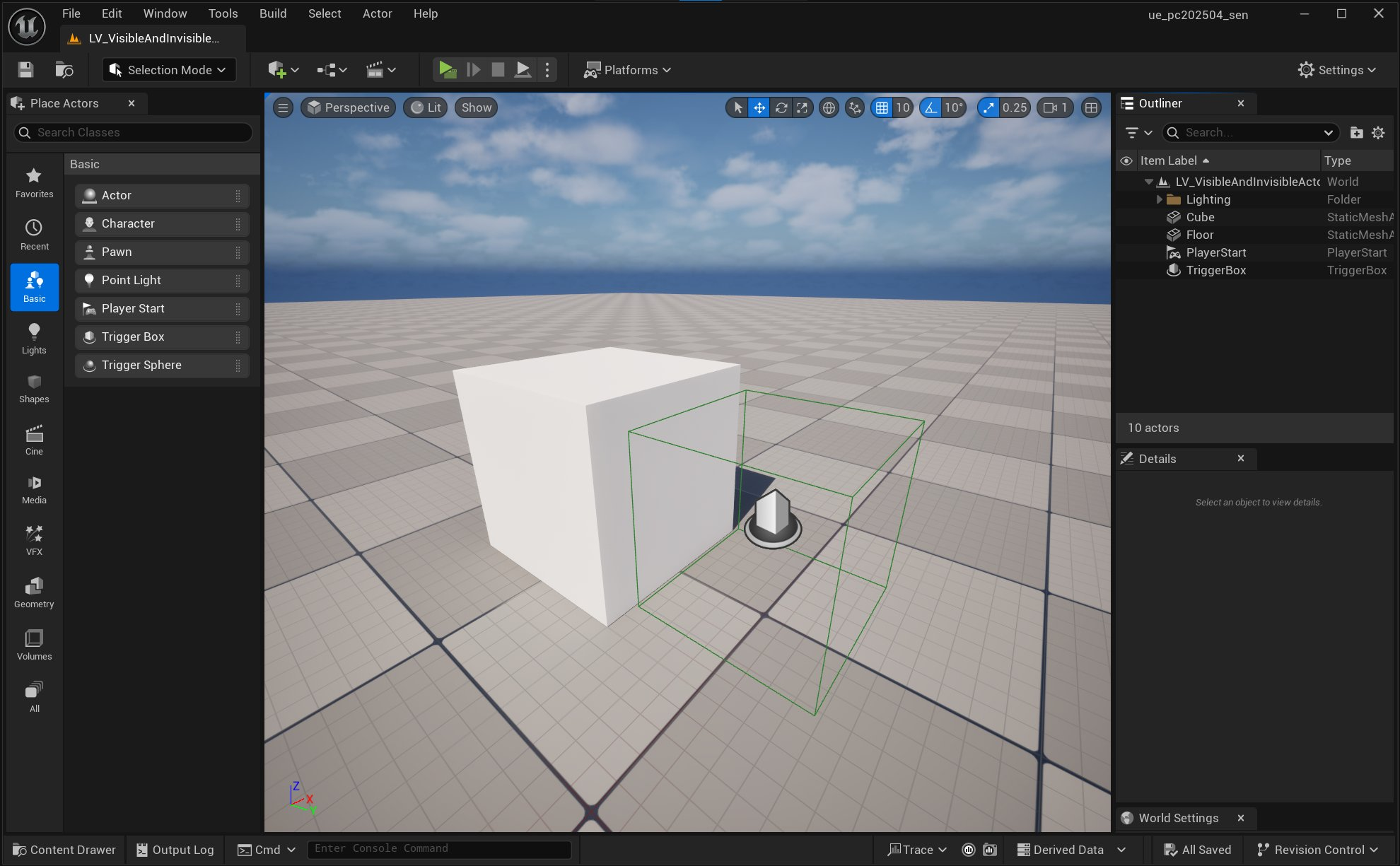Select the scale transform tool

point(802,107)
